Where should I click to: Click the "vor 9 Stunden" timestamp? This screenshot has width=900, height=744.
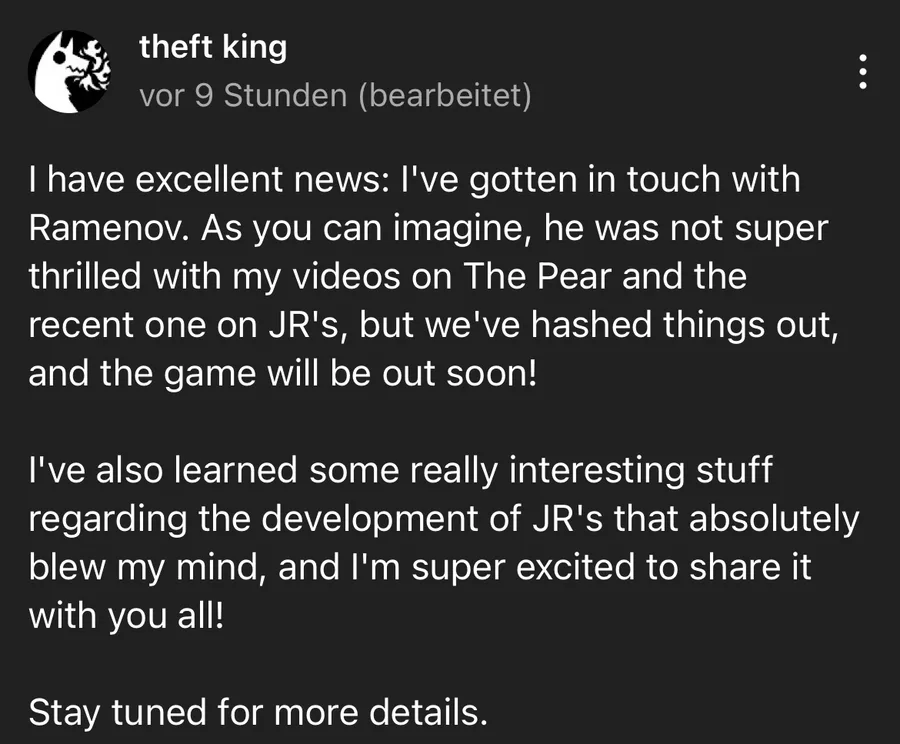pyautogui.click(x=243, y=95)
